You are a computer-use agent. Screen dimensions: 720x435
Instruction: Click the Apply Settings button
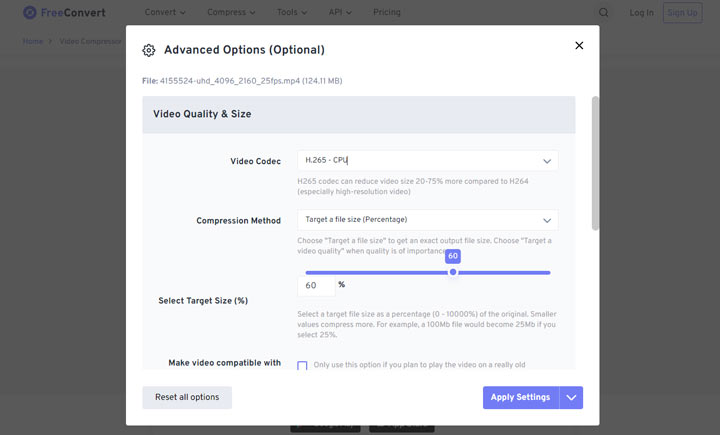(x=520, y=397)
